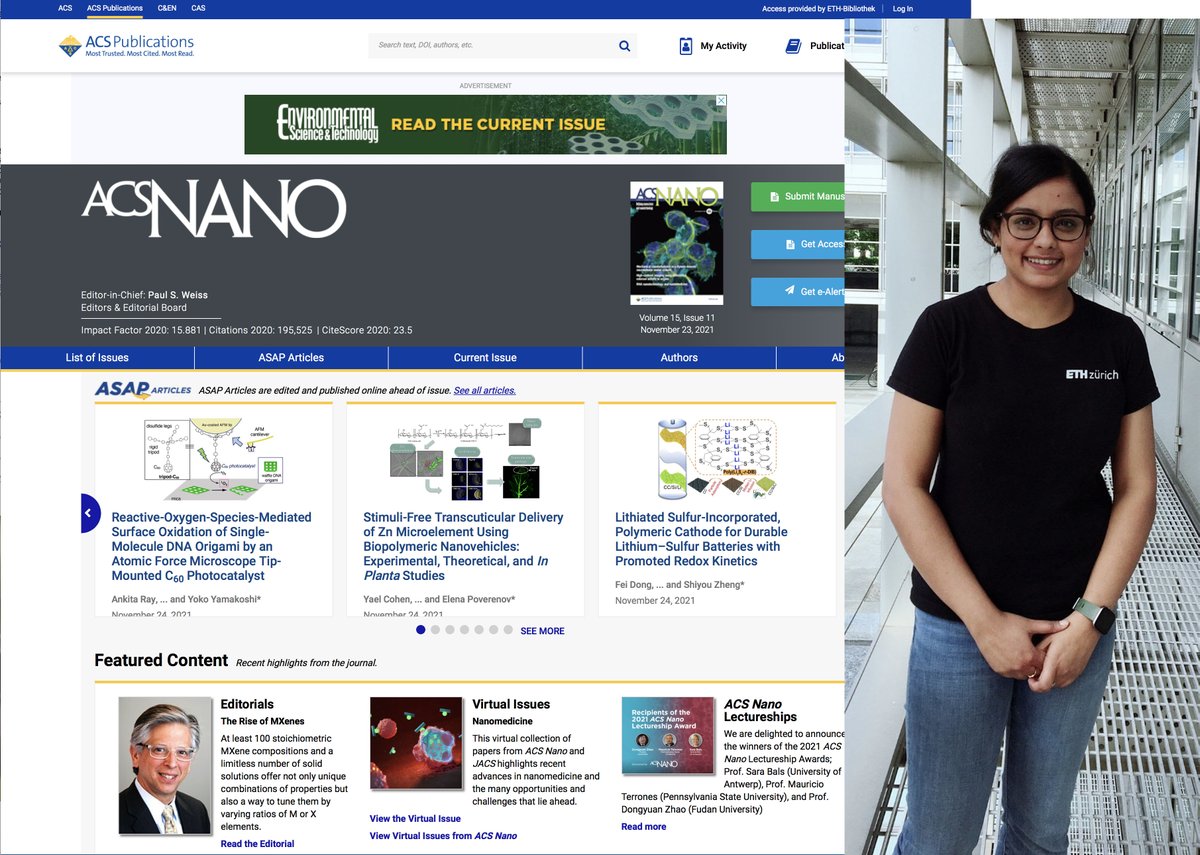Viewport: 1200px width, 855px height.
Task: Click the Impact Factor 2020: 15.881 text
Action: (x=140, y=330)
